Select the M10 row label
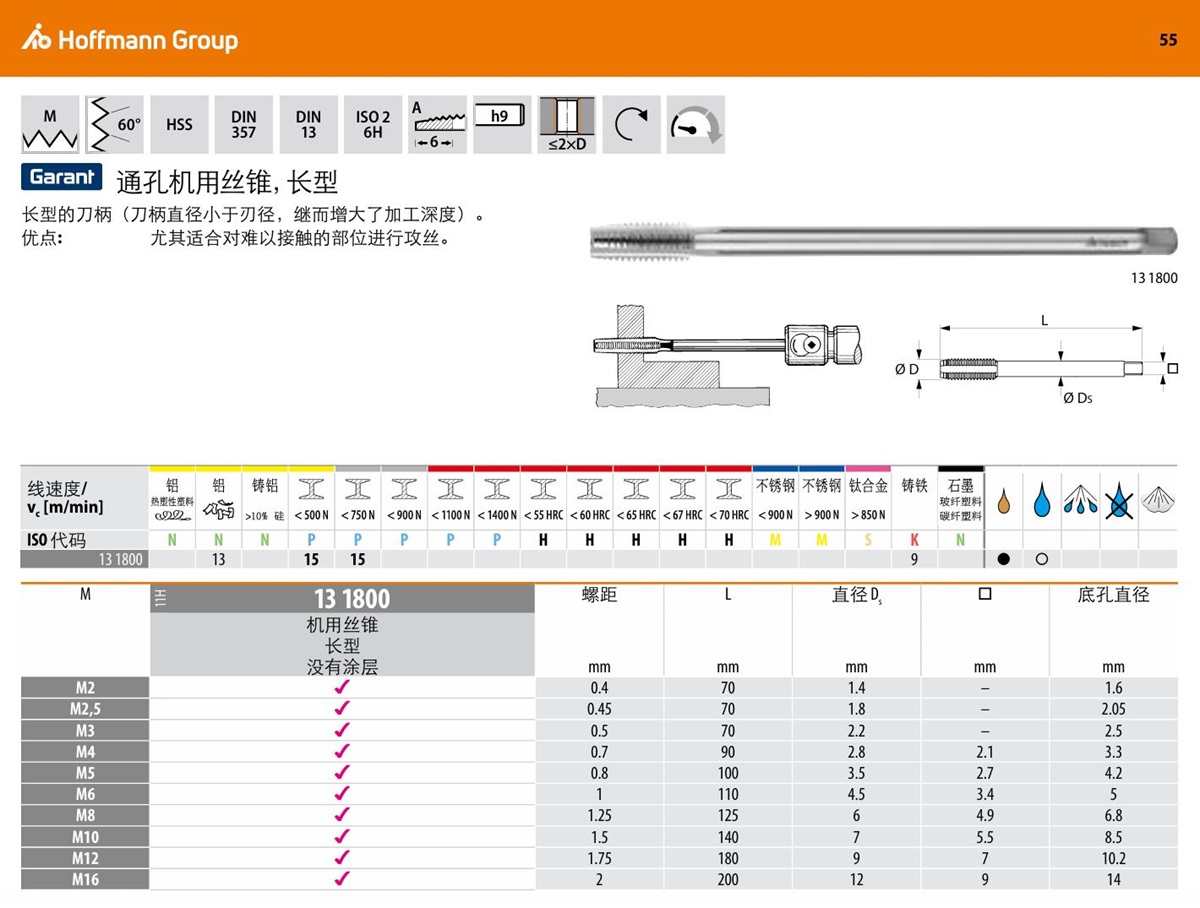This screenshot has width=1200, height=908. coord(85,837)
